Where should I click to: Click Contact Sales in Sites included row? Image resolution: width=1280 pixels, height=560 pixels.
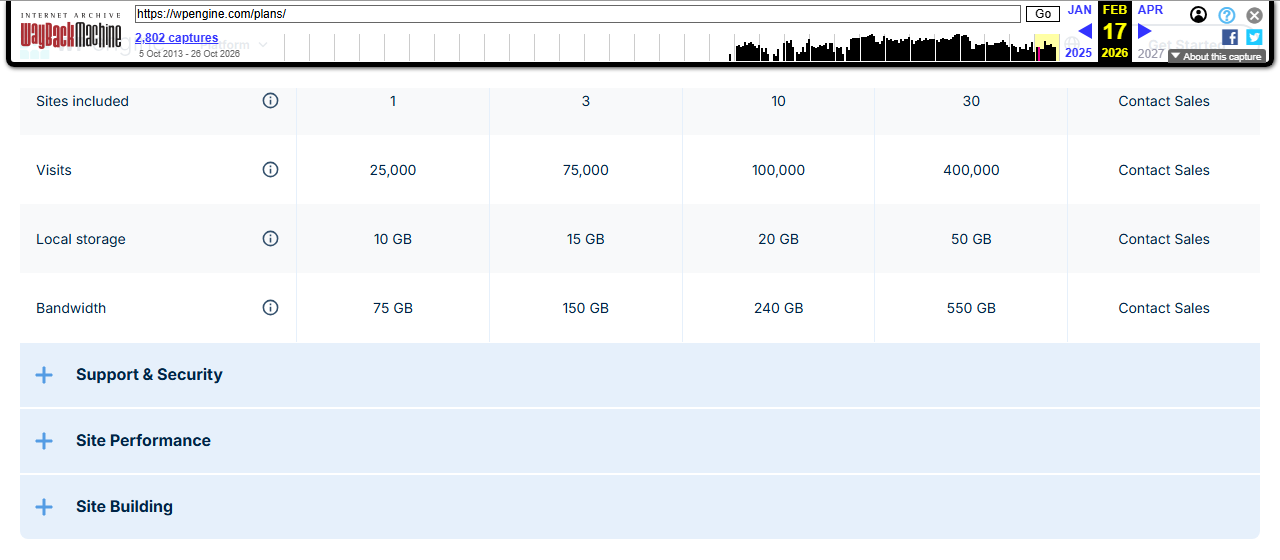pos(1164,101)
